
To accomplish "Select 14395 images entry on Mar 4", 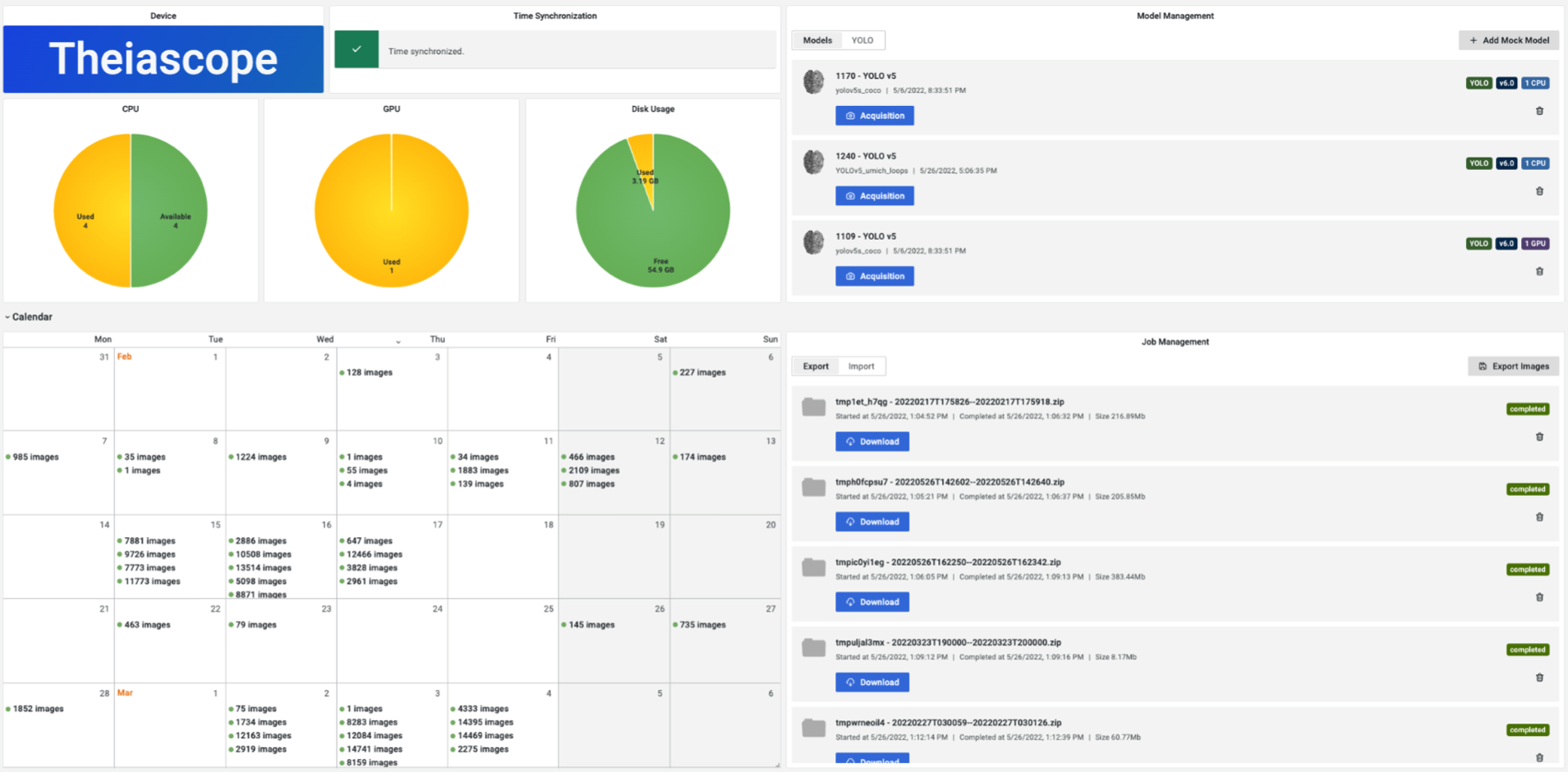I will (x=481, y=723).
